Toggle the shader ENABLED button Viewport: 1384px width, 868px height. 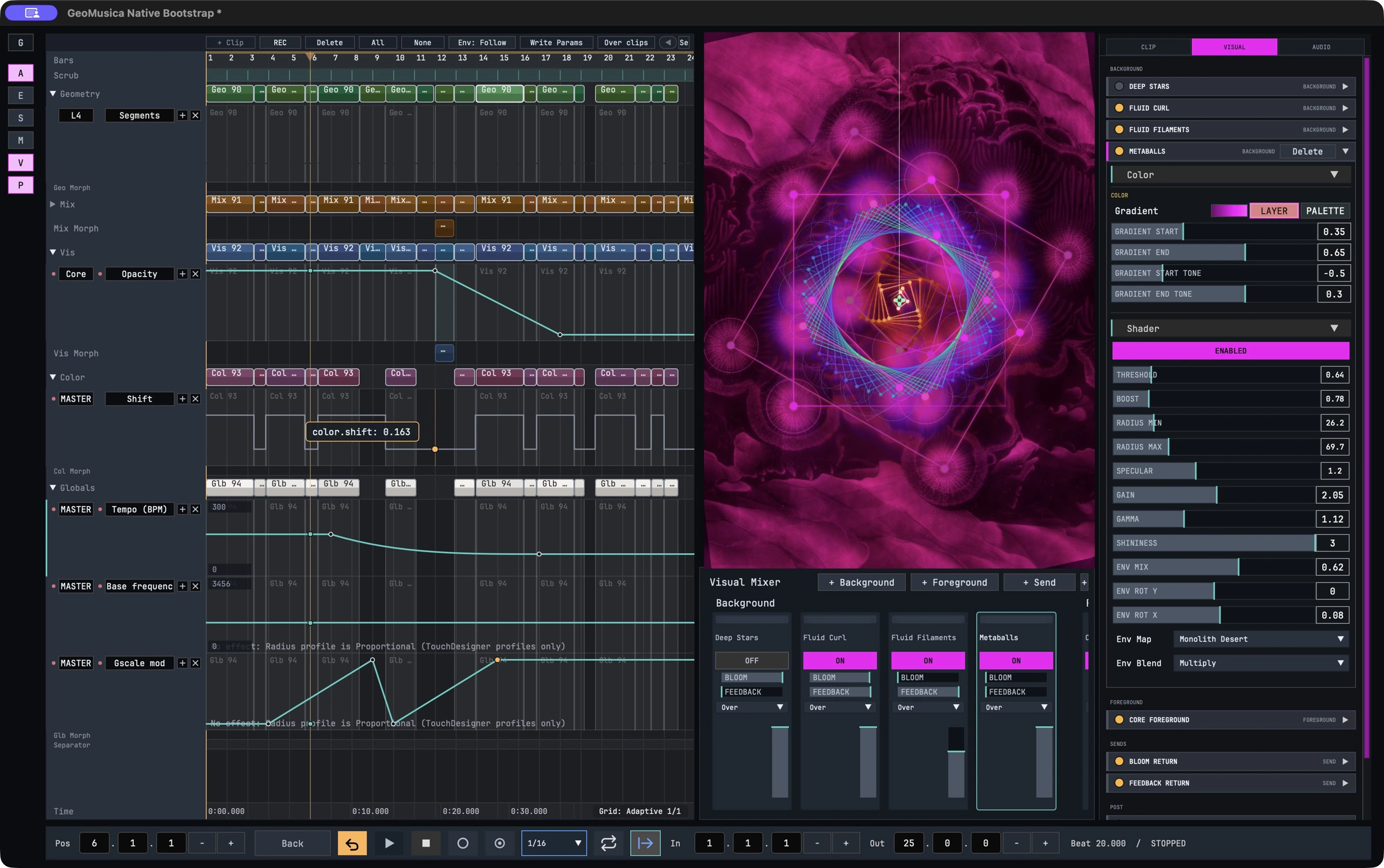click(1231, 350)
